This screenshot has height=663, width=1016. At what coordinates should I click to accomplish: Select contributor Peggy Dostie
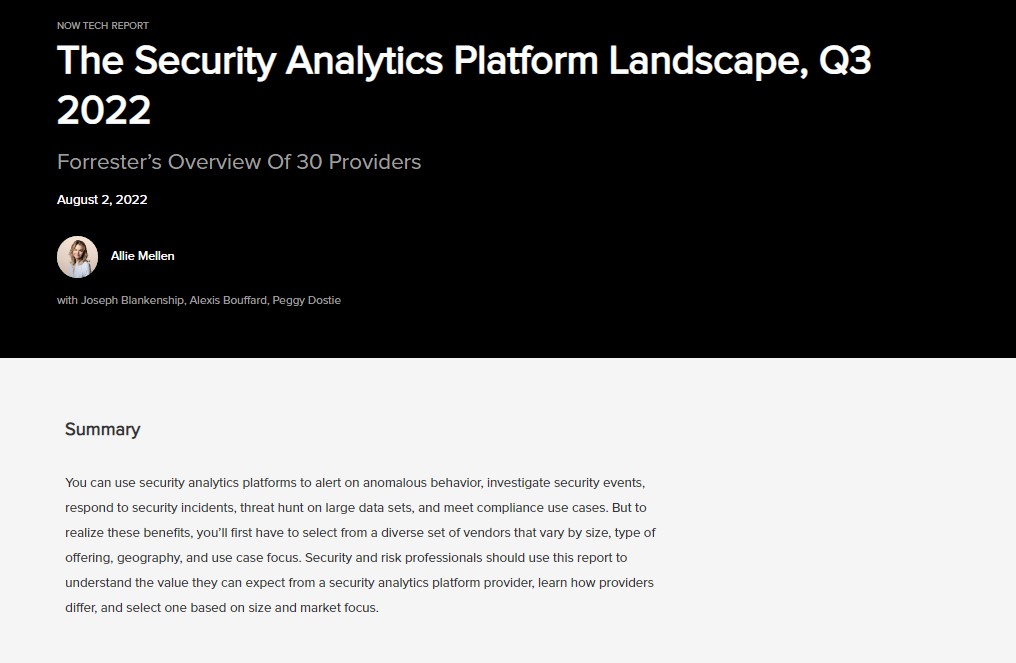point(306,300)
